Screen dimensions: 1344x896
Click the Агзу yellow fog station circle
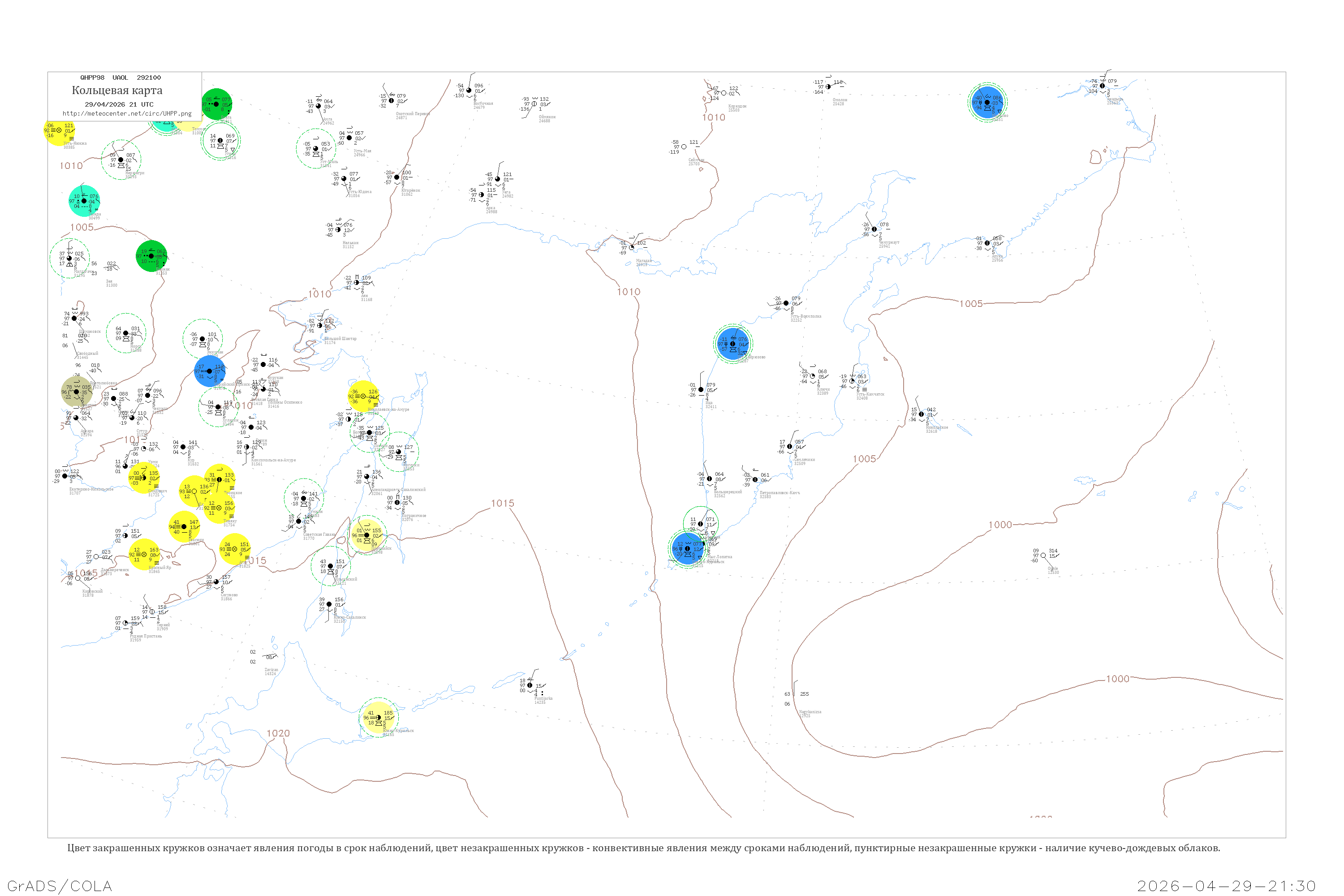[234, 549]
